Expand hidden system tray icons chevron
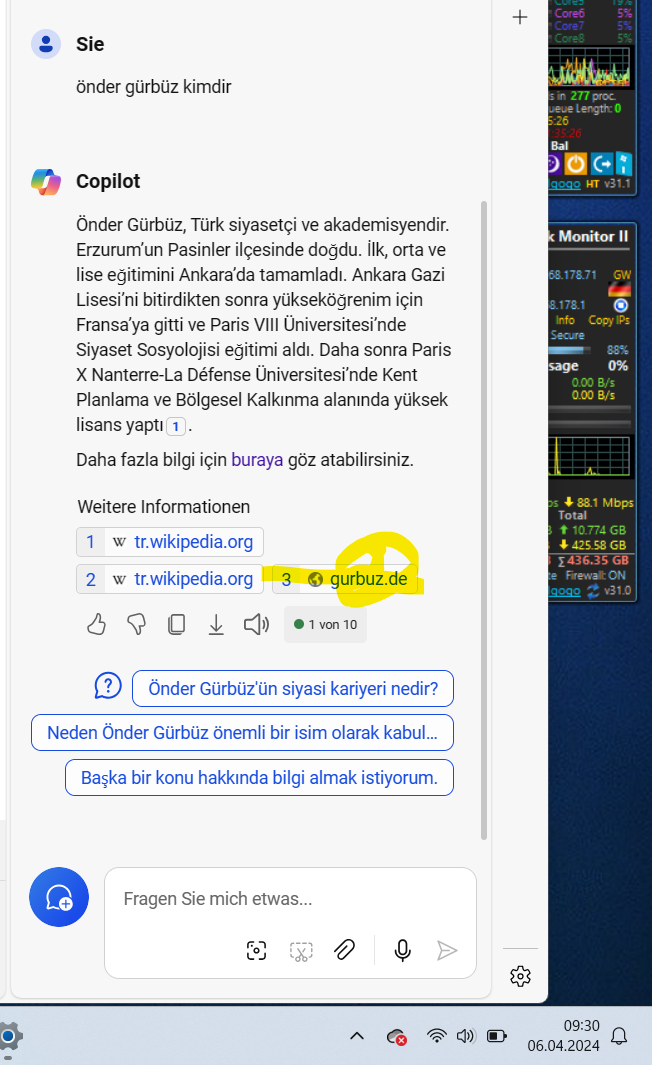Viewport: 652px width, 1065px height. click(356, 1036)
